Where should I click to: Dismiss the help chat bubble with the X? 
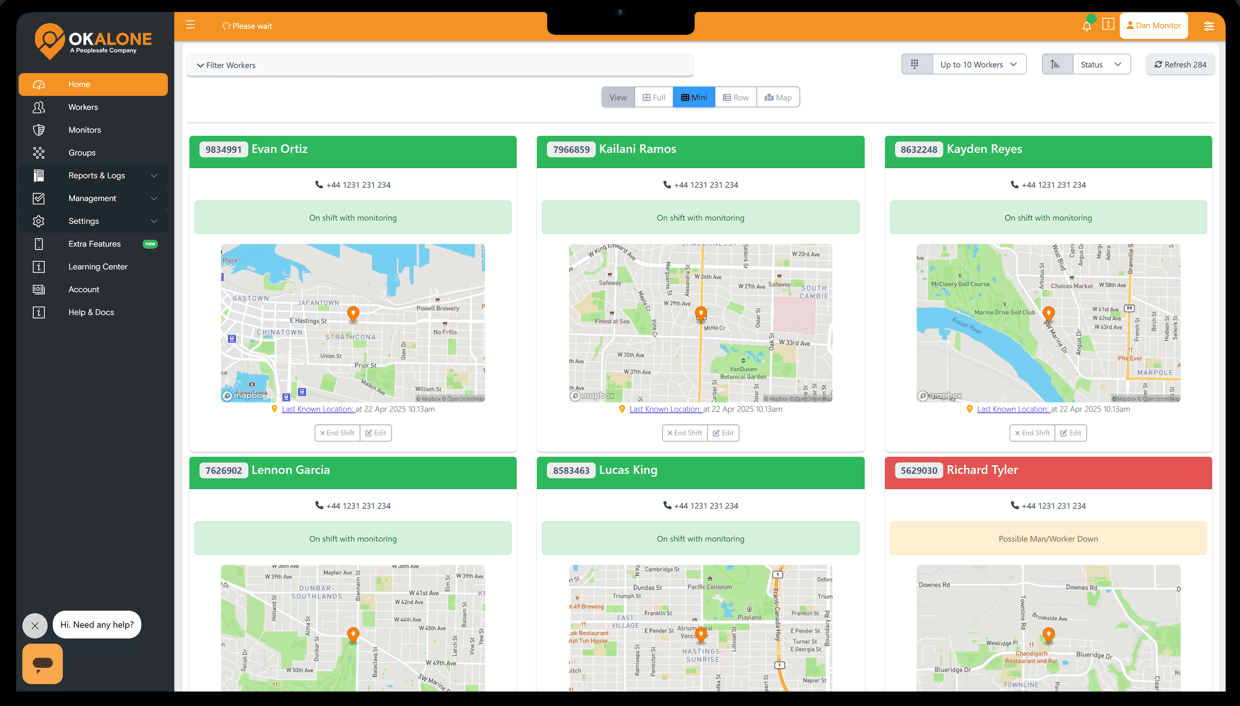click(x=35, y=626)
